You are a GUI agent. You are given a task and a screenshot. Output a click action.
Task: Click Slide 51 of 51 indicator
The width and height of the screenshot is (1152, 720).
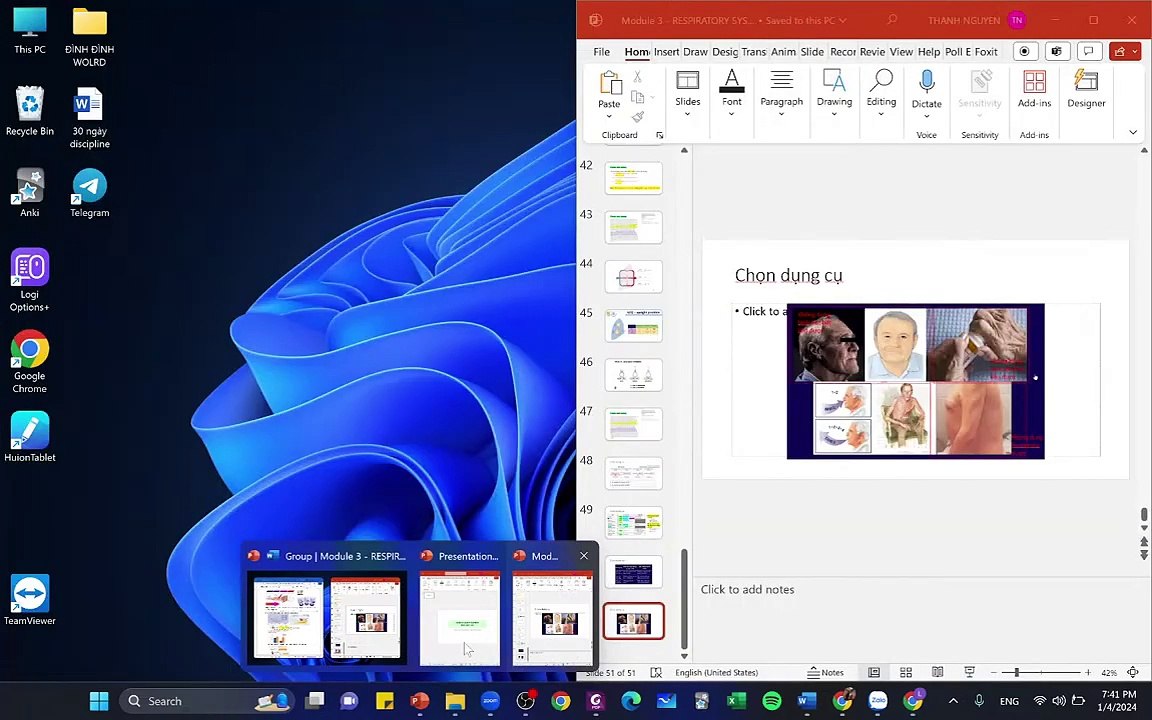[x=611, y=672]
